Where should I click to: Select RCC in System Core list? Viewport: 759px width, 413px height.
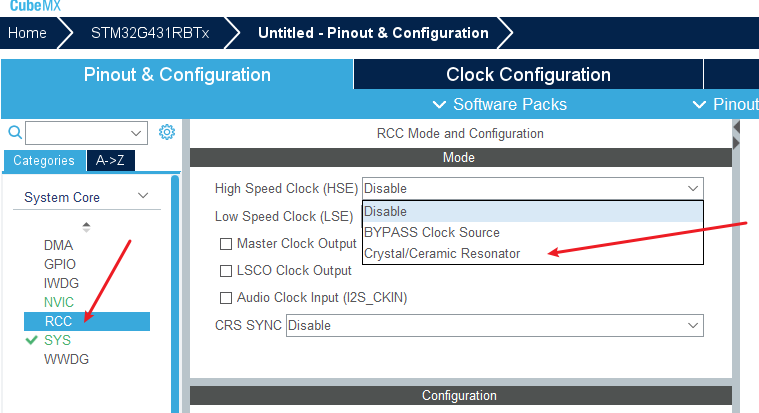click(87, 321)
